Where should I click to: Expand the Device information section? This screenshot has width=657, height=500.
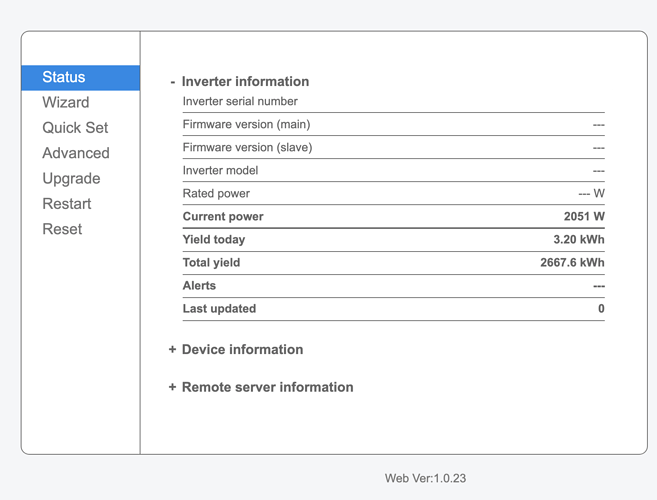point(242,350)
